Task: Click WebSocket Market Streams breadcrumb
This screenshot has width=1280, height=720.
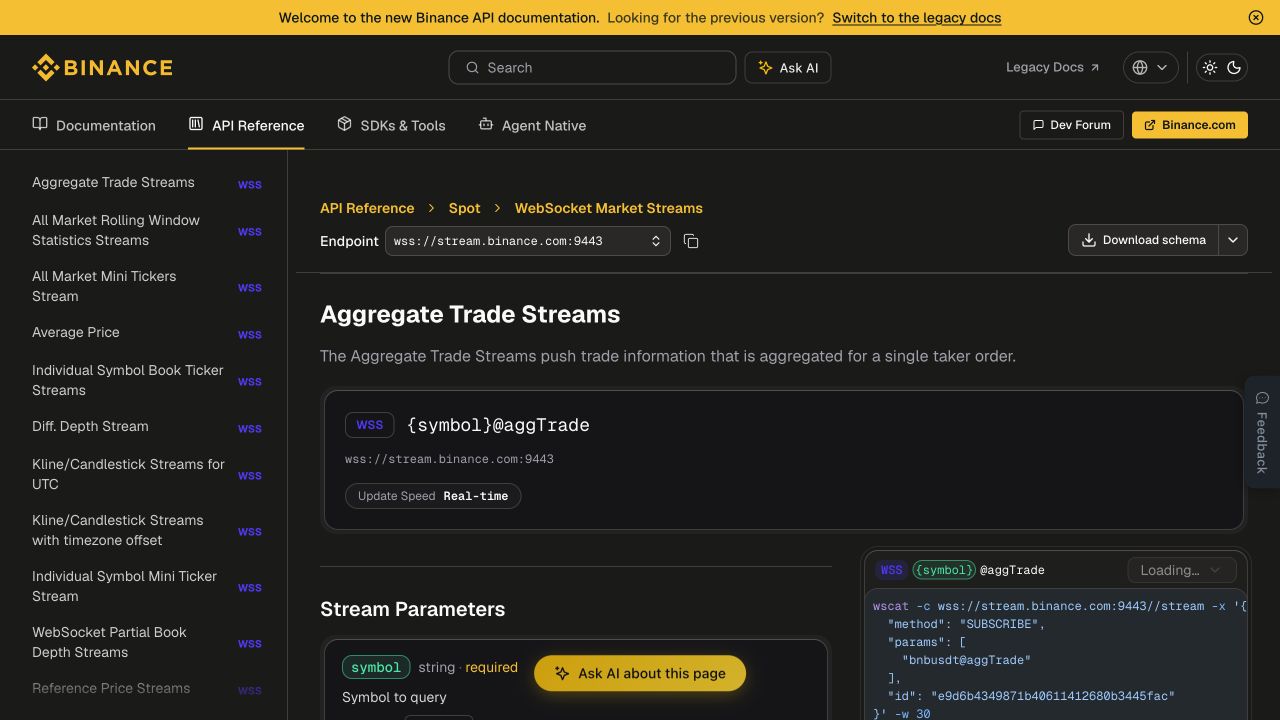Action: pos(608,208)
